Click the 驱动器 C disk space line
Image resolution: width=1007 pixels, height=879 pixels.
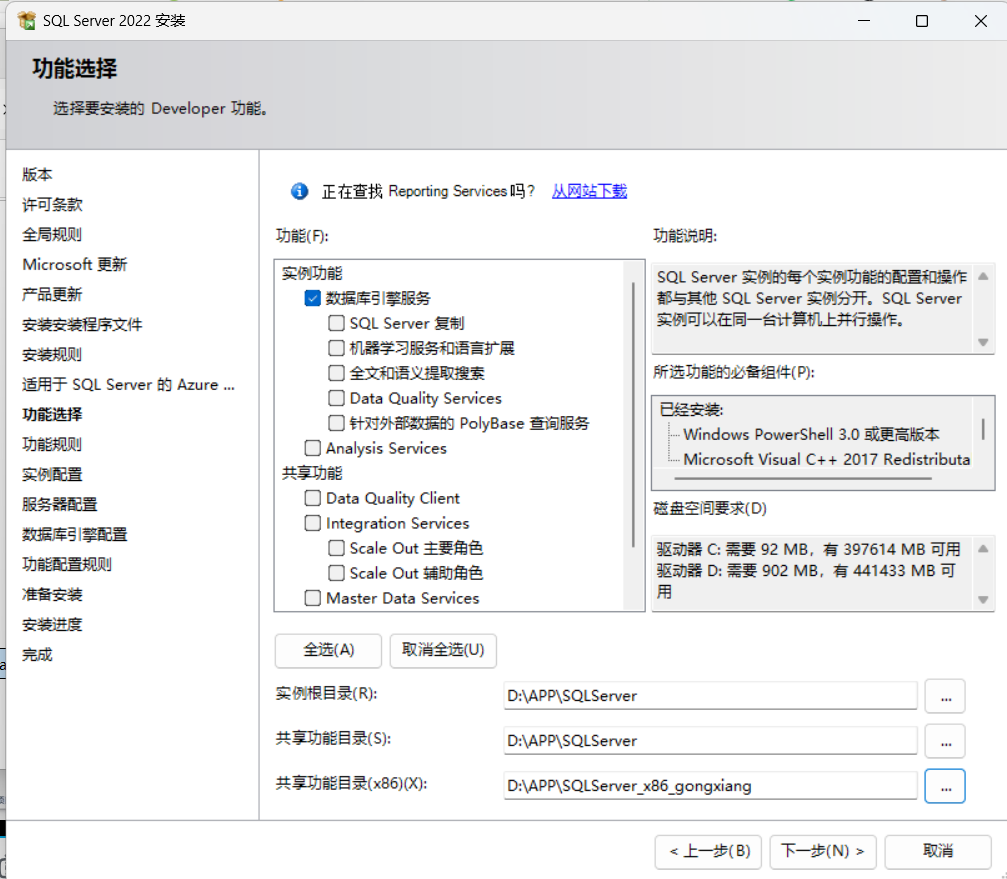(x=809, y=550)
